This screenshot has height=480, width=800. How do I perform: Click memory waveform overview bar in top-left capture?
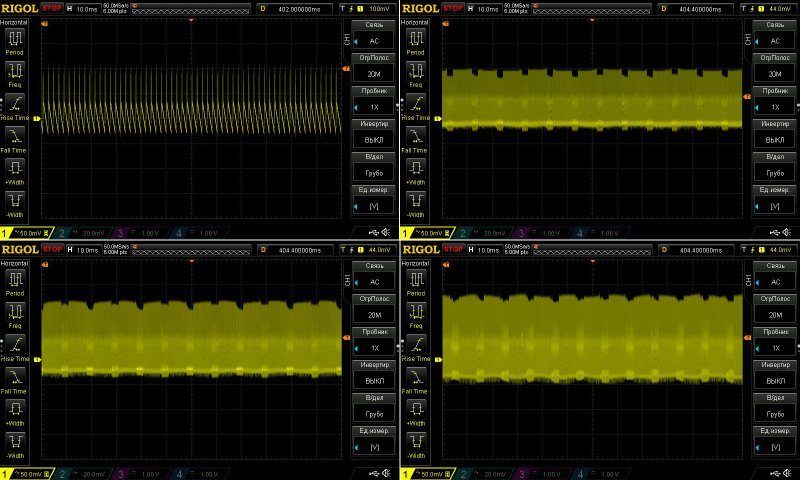click(x=191, y=9)
